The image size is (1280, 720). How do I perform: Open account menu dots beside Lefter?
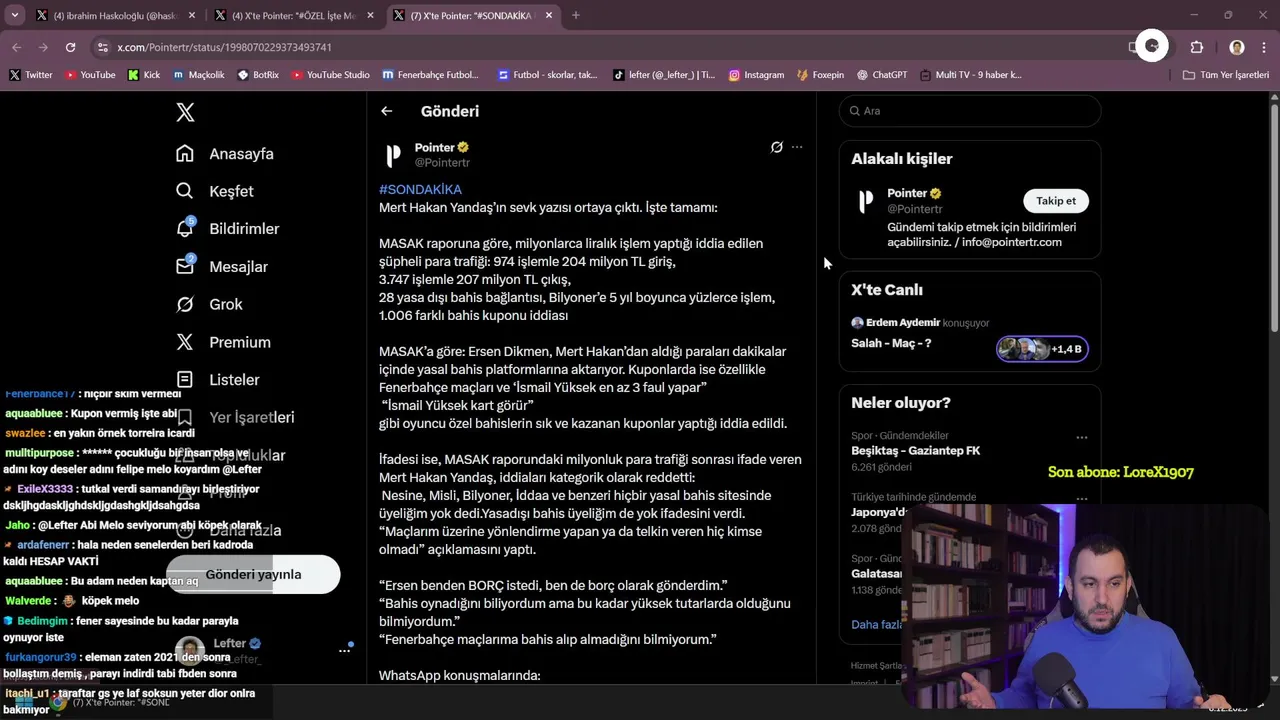pyautogui.click(x=344, y=650)
